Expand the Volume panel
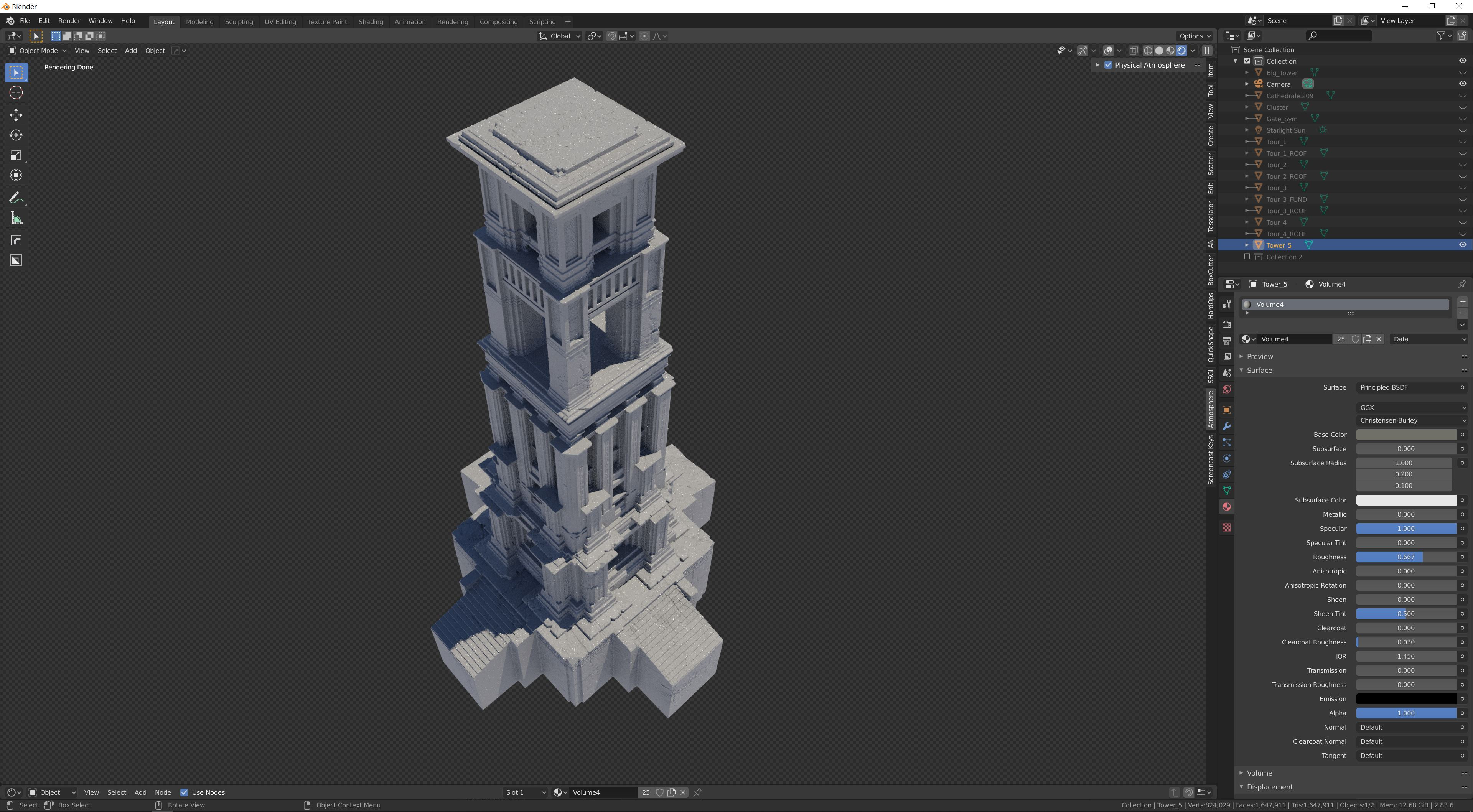This screenshot has height=812, width=1473. 1259,772
